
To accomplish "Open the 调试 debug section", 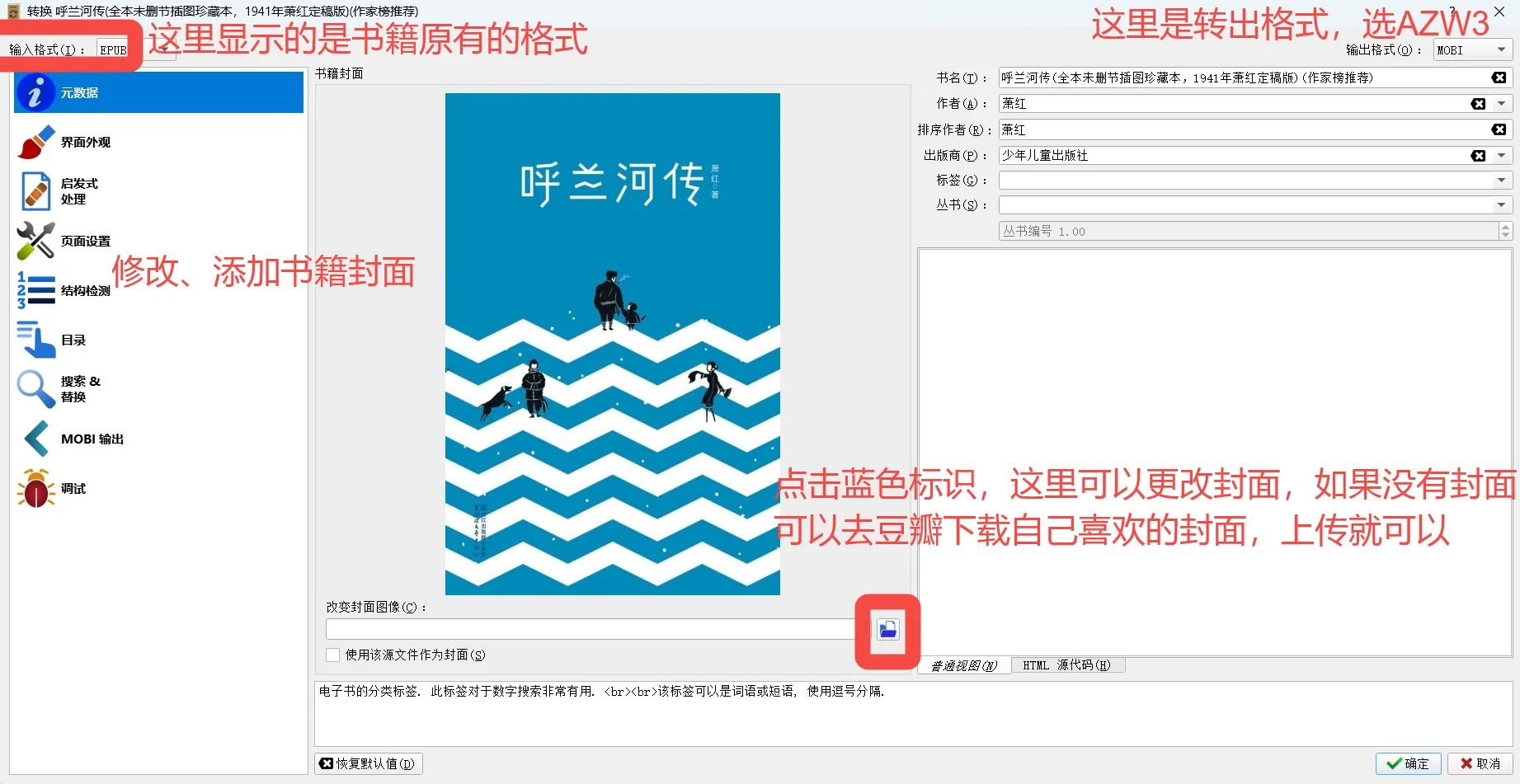I will coord(158,488).
